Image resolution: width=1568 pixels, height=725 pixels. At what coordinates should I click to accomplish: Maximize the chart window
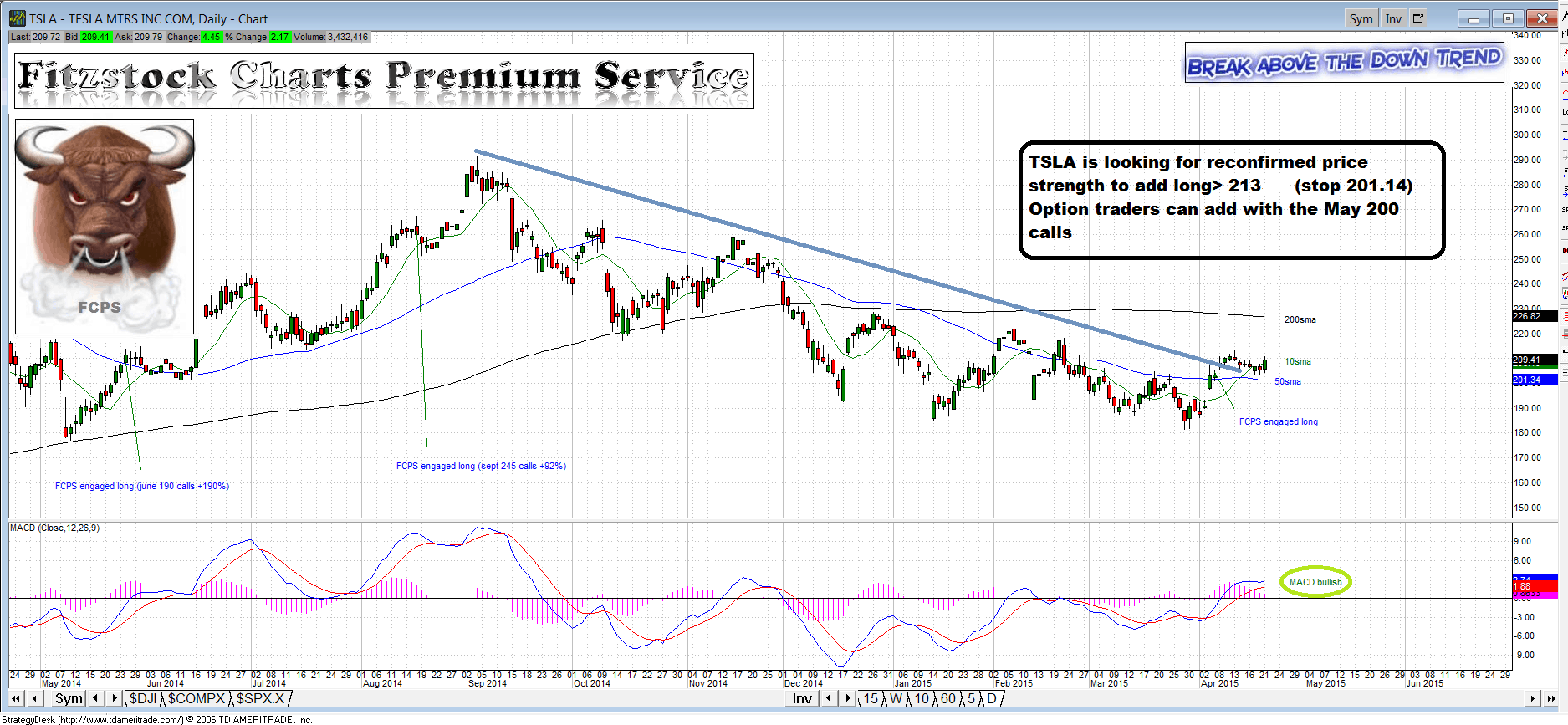(1508, 18)
